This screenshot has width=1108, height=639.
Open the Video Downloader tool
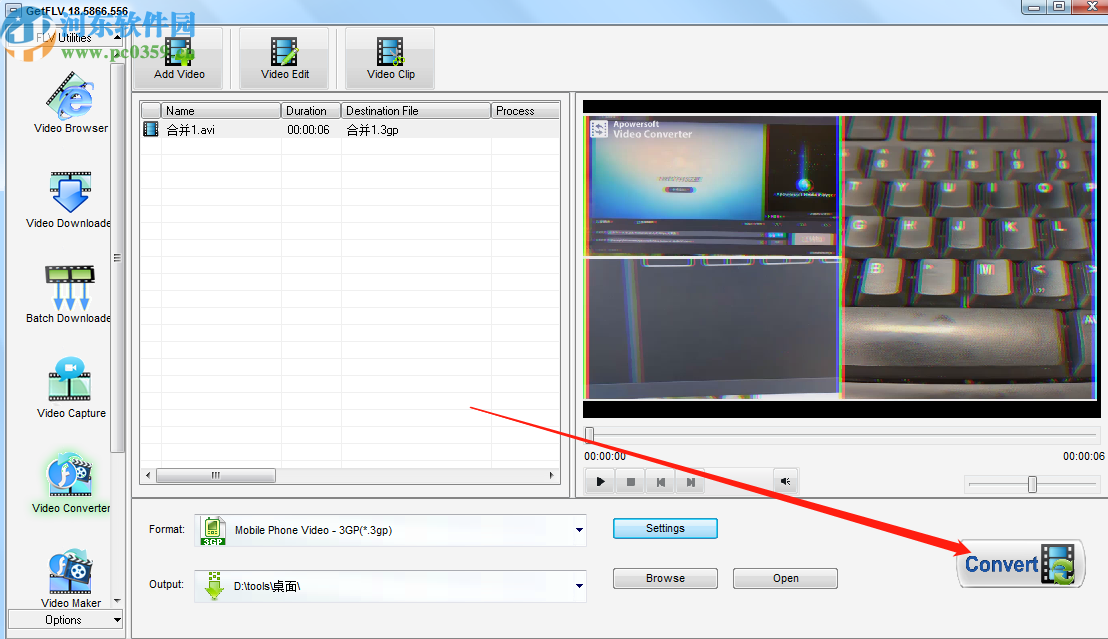[69, 200]
